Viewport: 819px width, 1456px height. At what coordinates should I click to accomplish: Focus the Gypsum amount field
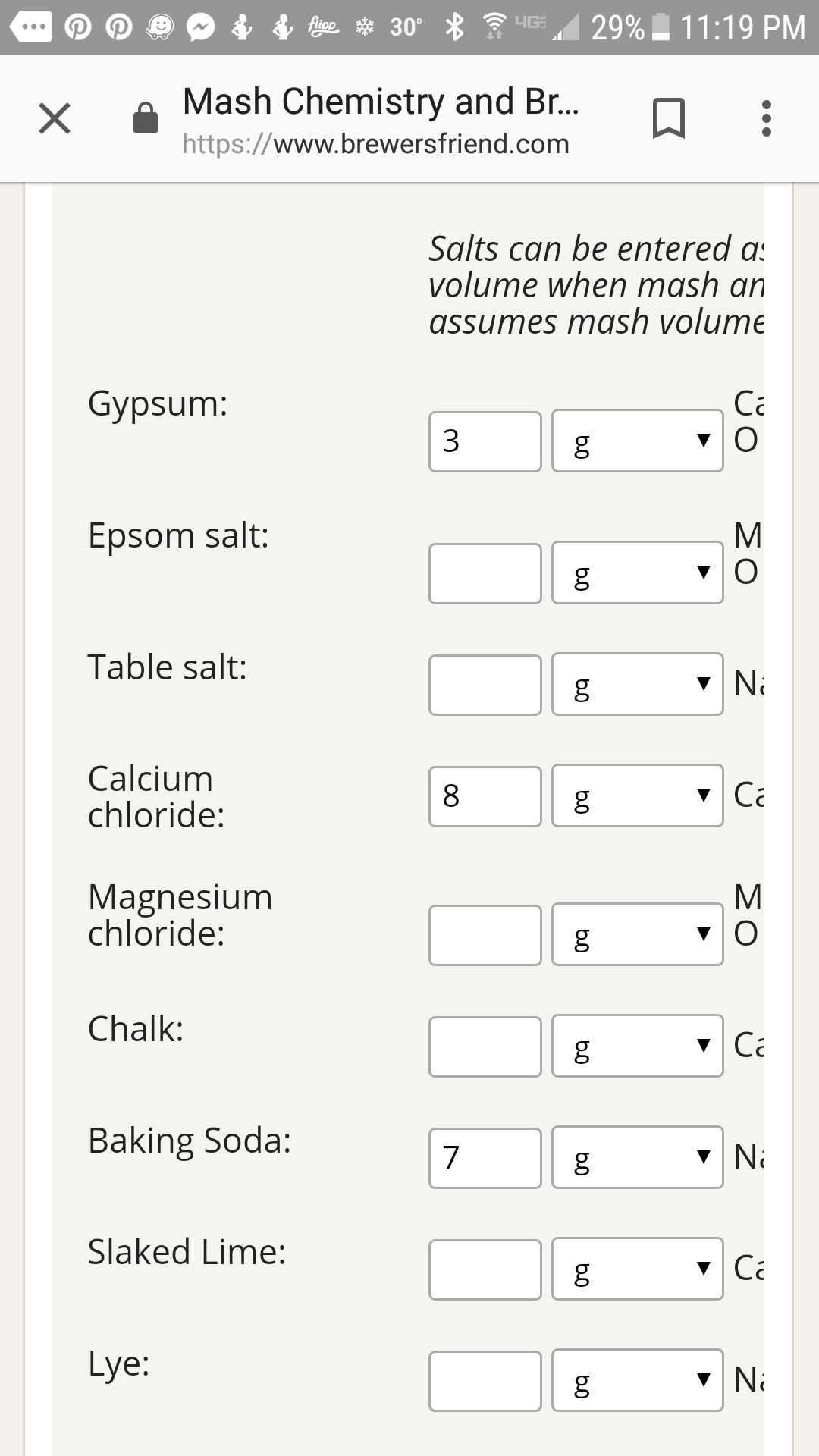[485, 441]
